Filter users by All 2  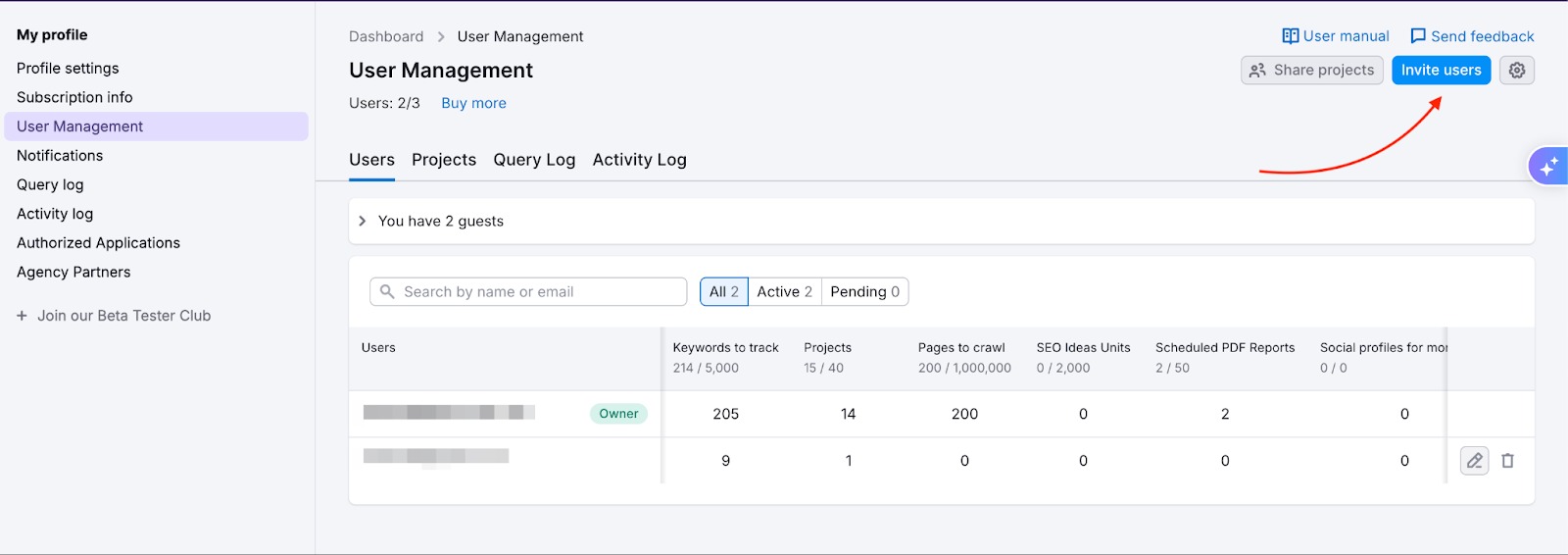(724, 292)
